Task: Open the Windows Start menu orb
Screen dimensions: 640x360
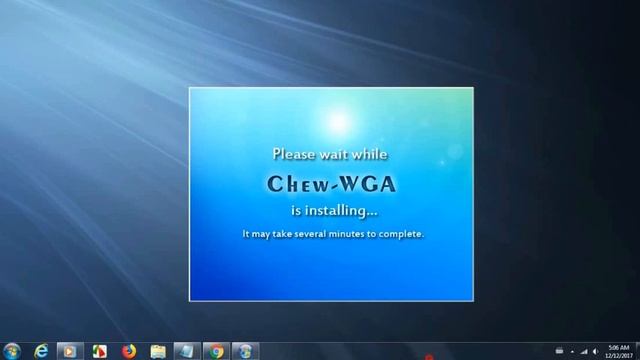Action: point(12,351)
